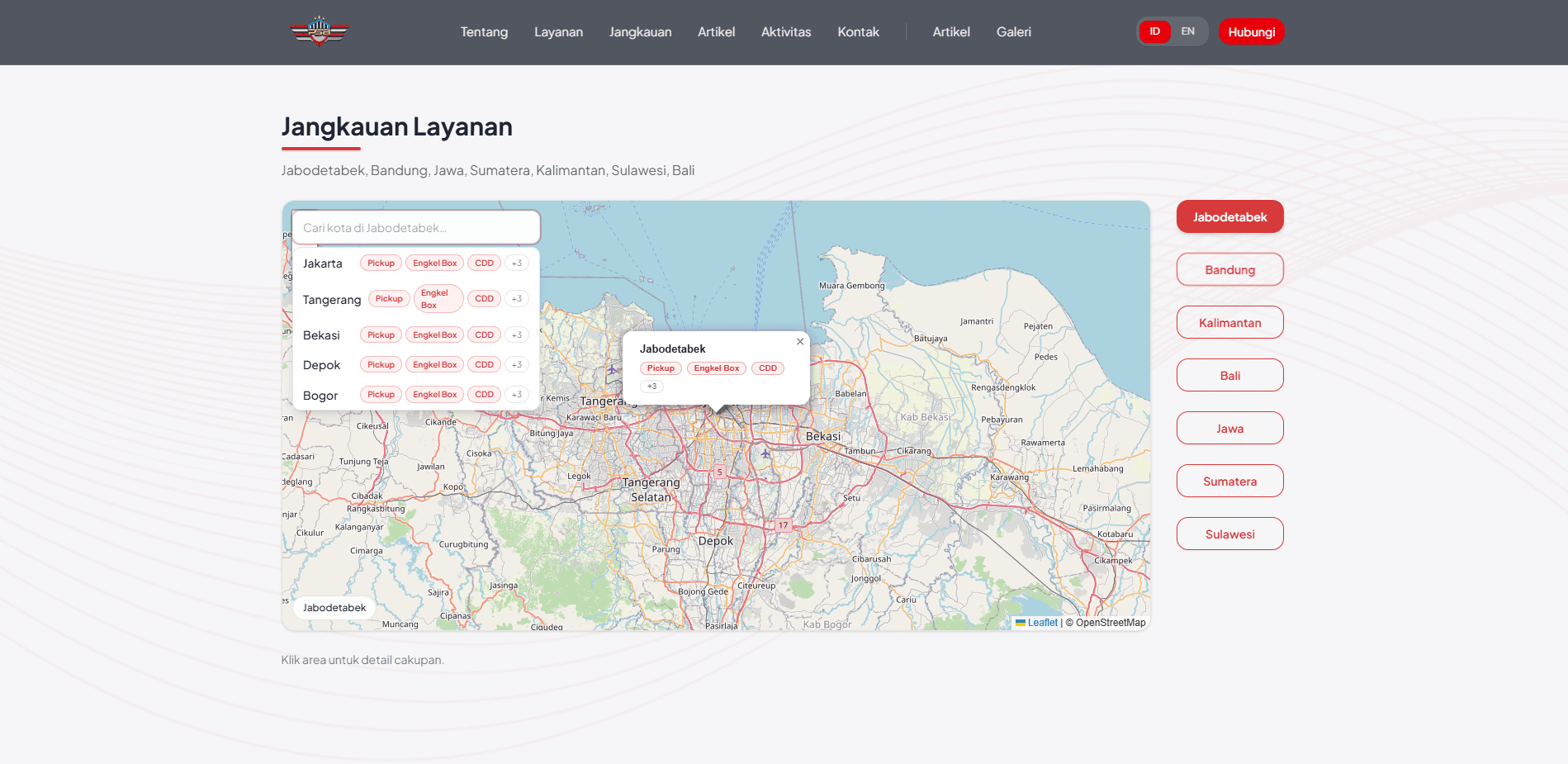Viewport: 1568px width, 764px height.
Task: Click the Pickup tag in Jakarta row
Action: pos(381,263)
